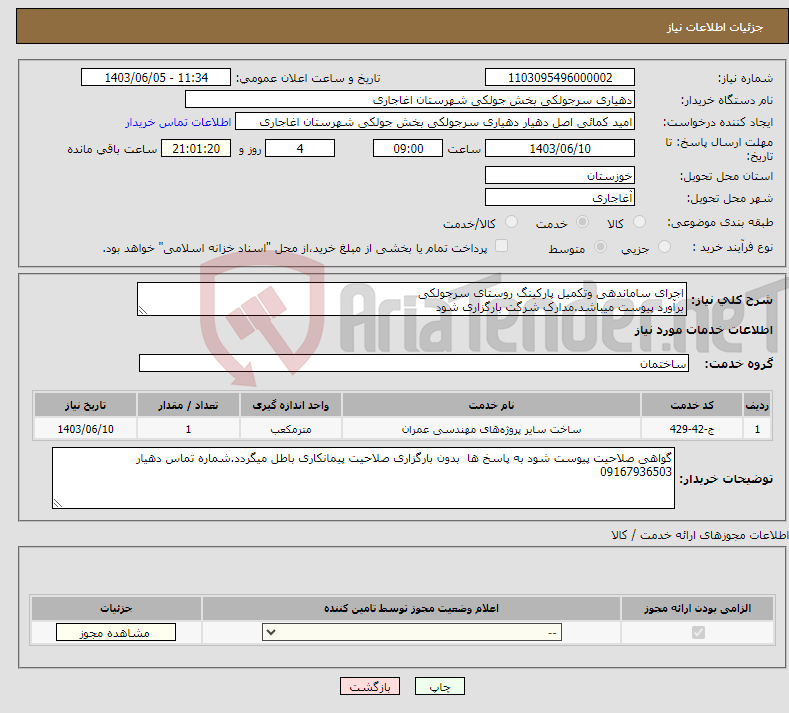Click the نام دستگاه خریدار field

pos(410,100)
